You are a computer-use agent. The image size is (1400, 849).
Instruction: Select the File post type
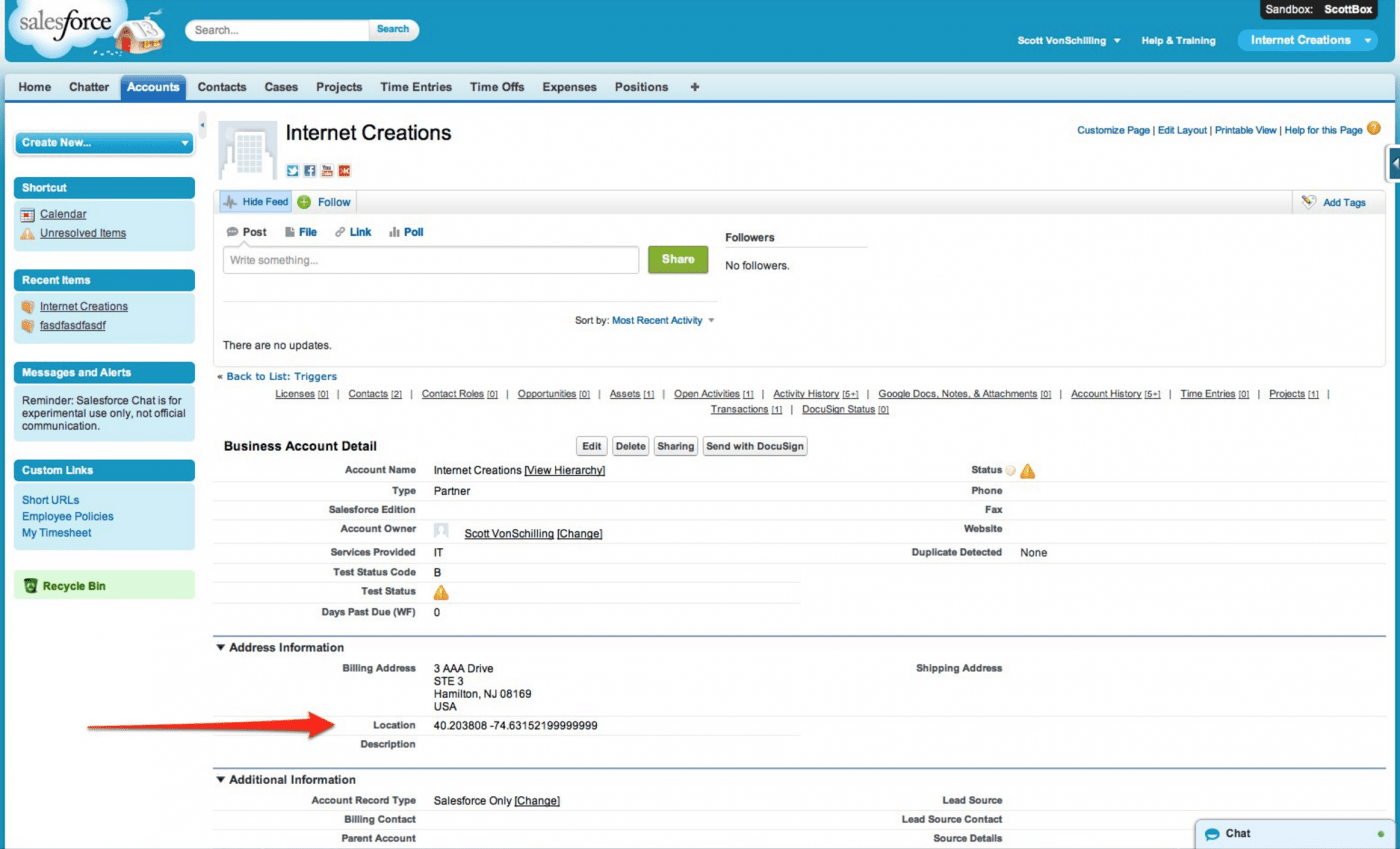click(300, 232)
